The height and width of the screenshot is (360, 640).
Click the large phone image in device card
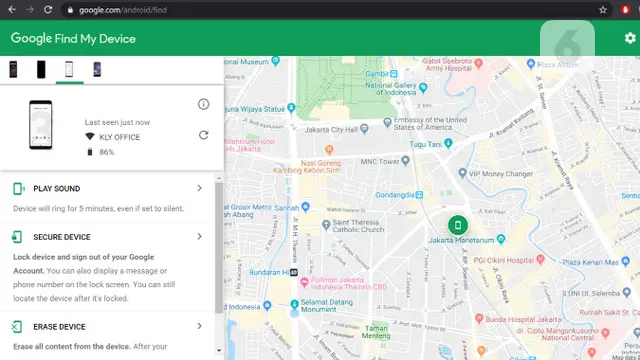click(x=41, y=124)
